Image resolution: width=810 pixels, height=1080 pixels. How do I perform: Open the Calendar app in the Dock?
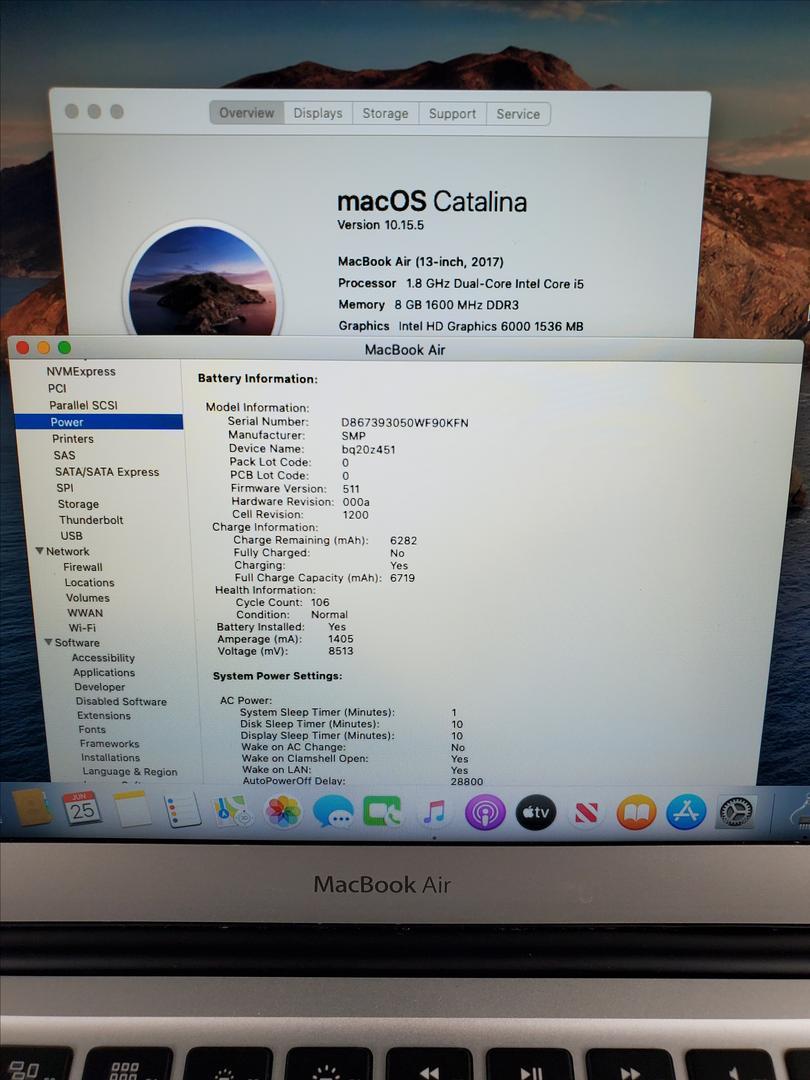point(81,809)
